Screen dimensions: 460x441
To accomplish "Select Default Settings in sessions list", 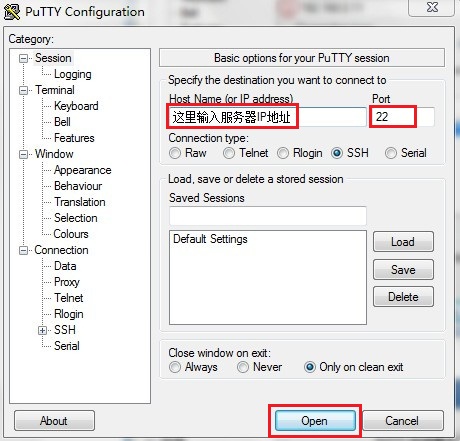I will [210, 239].
